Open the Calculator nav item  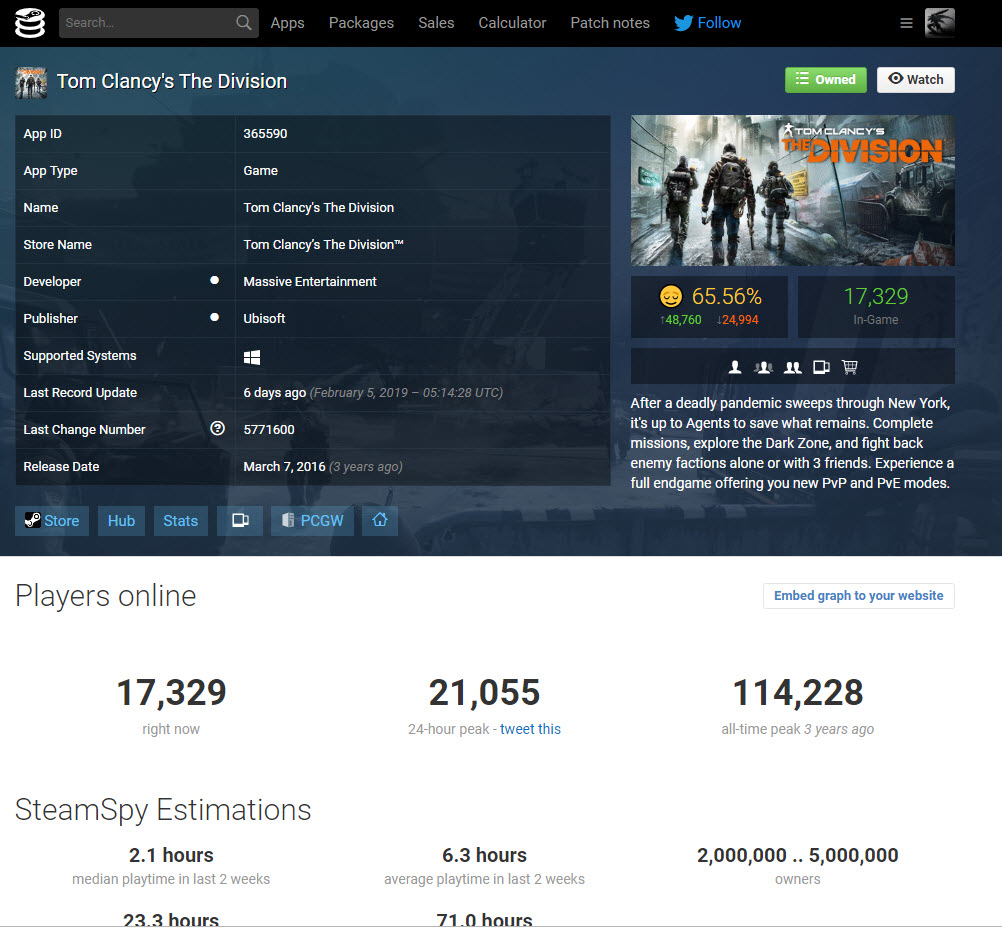point(512,23)
